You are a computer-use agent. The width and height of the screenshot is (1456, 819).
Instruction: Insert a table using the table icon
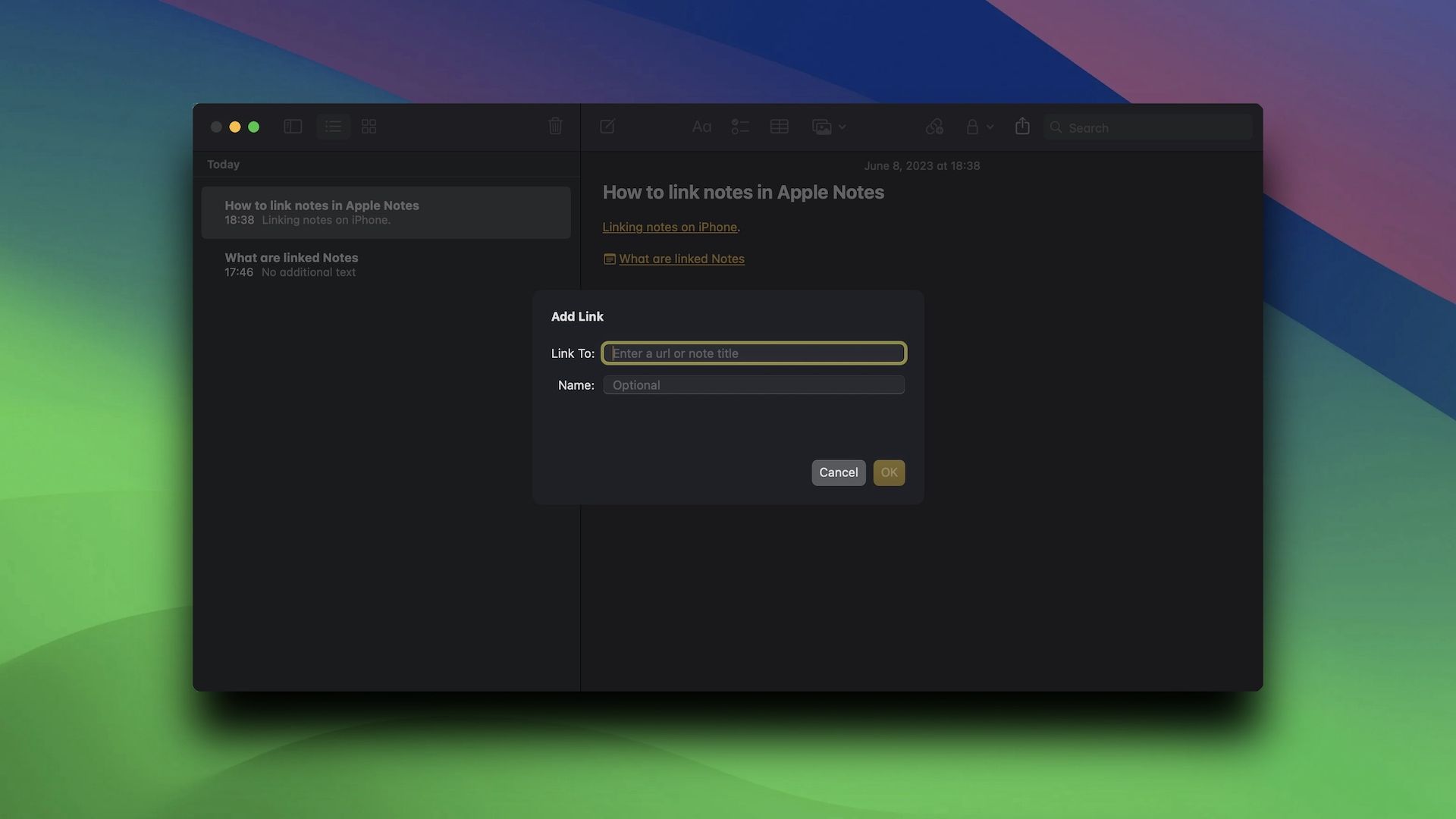[779, 127]
